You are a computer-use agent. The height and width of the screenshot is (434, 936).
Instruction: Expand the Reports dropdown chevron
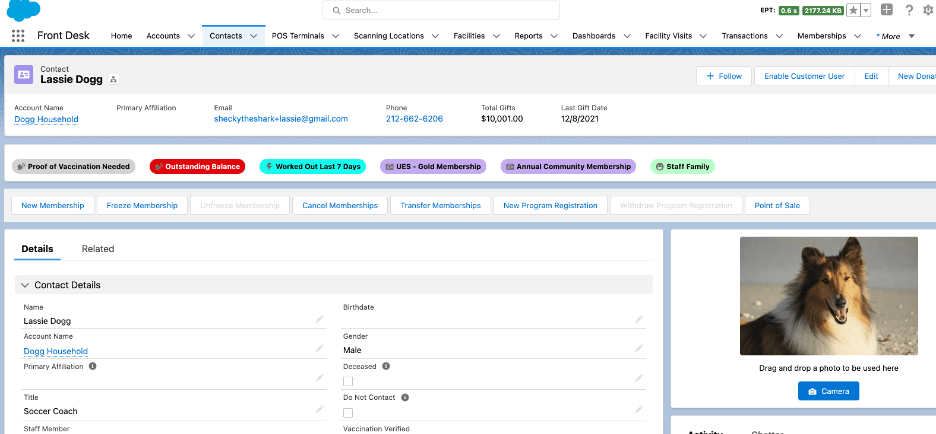554,36
